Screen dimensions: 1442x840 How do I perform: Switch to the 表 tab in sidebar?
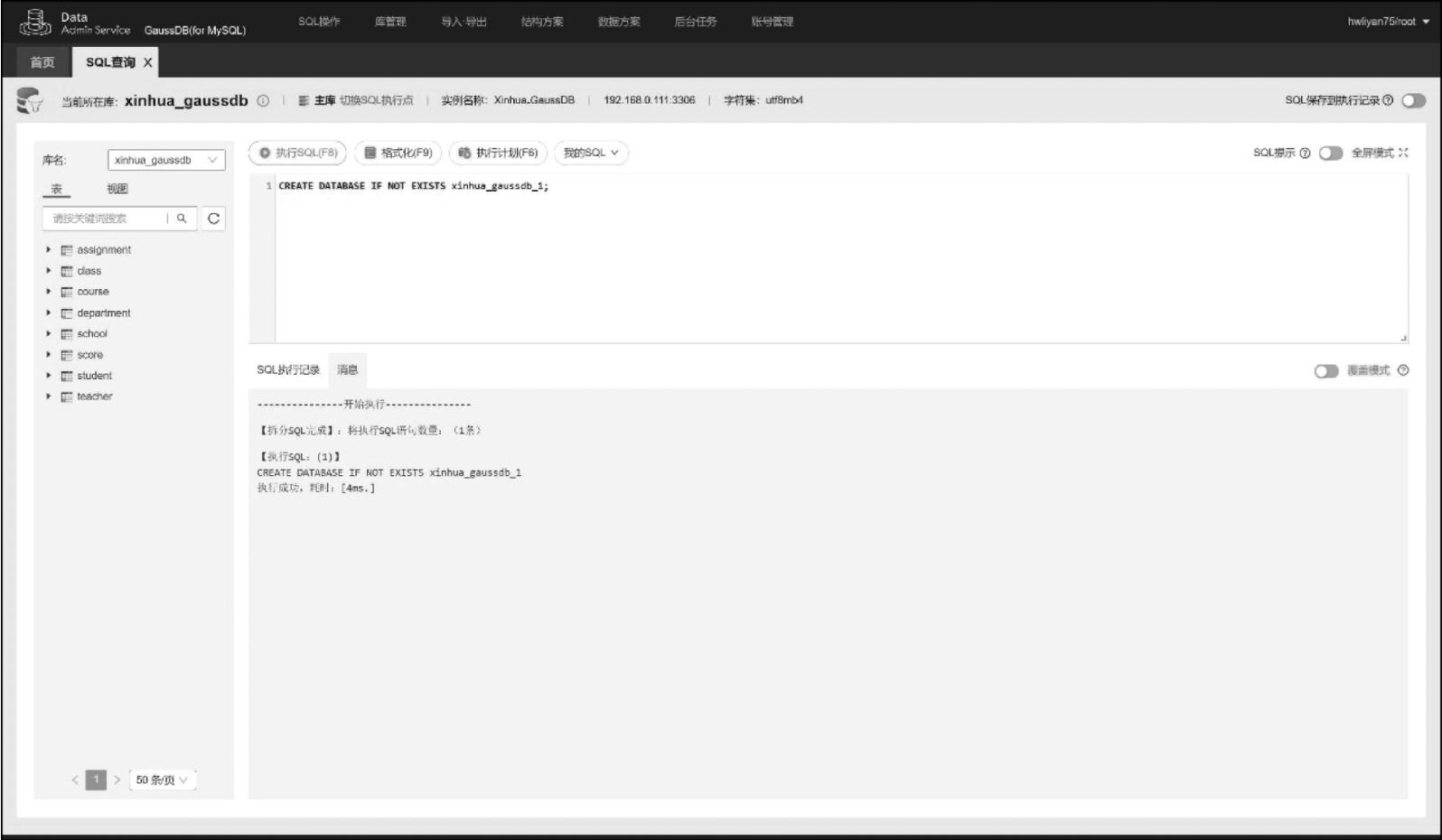click(x=56, y=189)
